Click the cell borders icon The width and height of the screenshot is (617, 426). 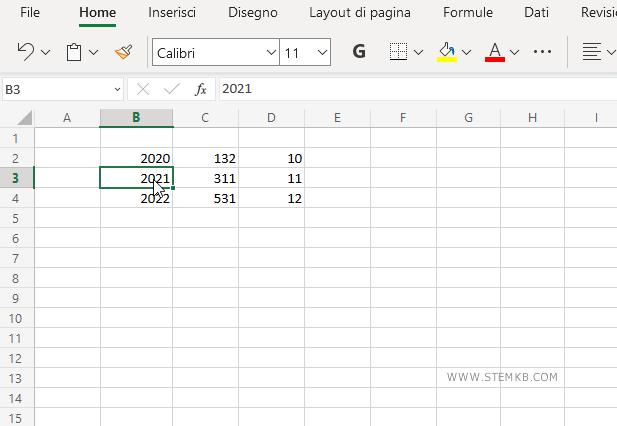398,52
